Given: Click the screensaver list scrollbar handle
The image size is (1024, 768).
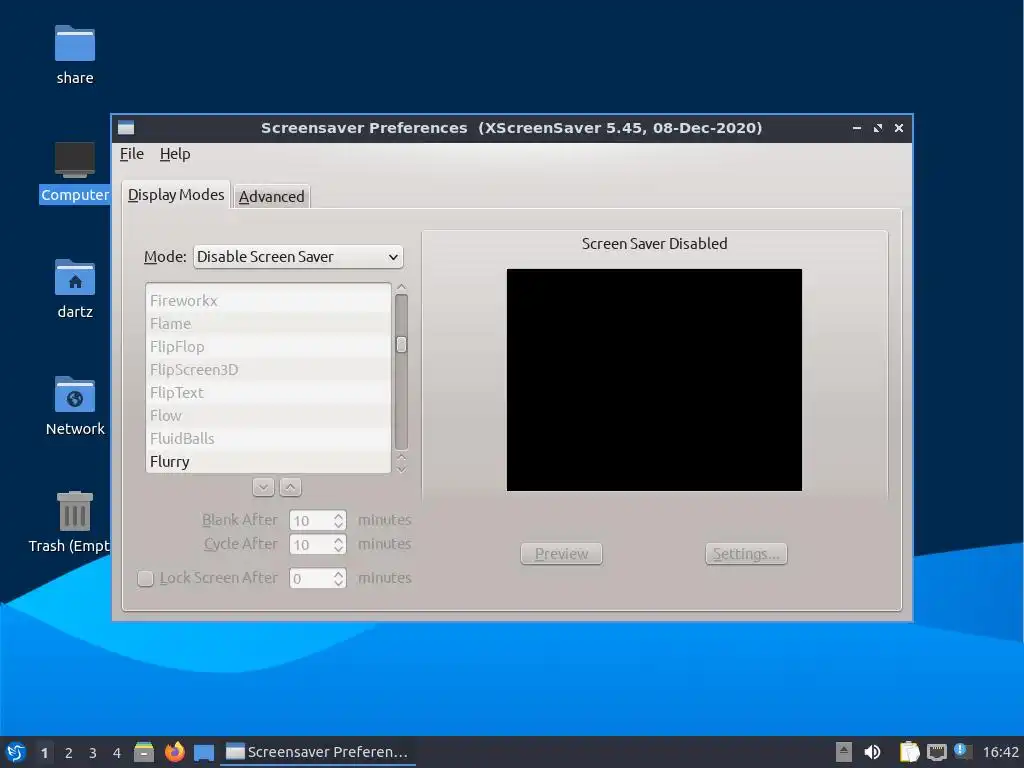Looking at the screenshot, I should click(401, 344).
